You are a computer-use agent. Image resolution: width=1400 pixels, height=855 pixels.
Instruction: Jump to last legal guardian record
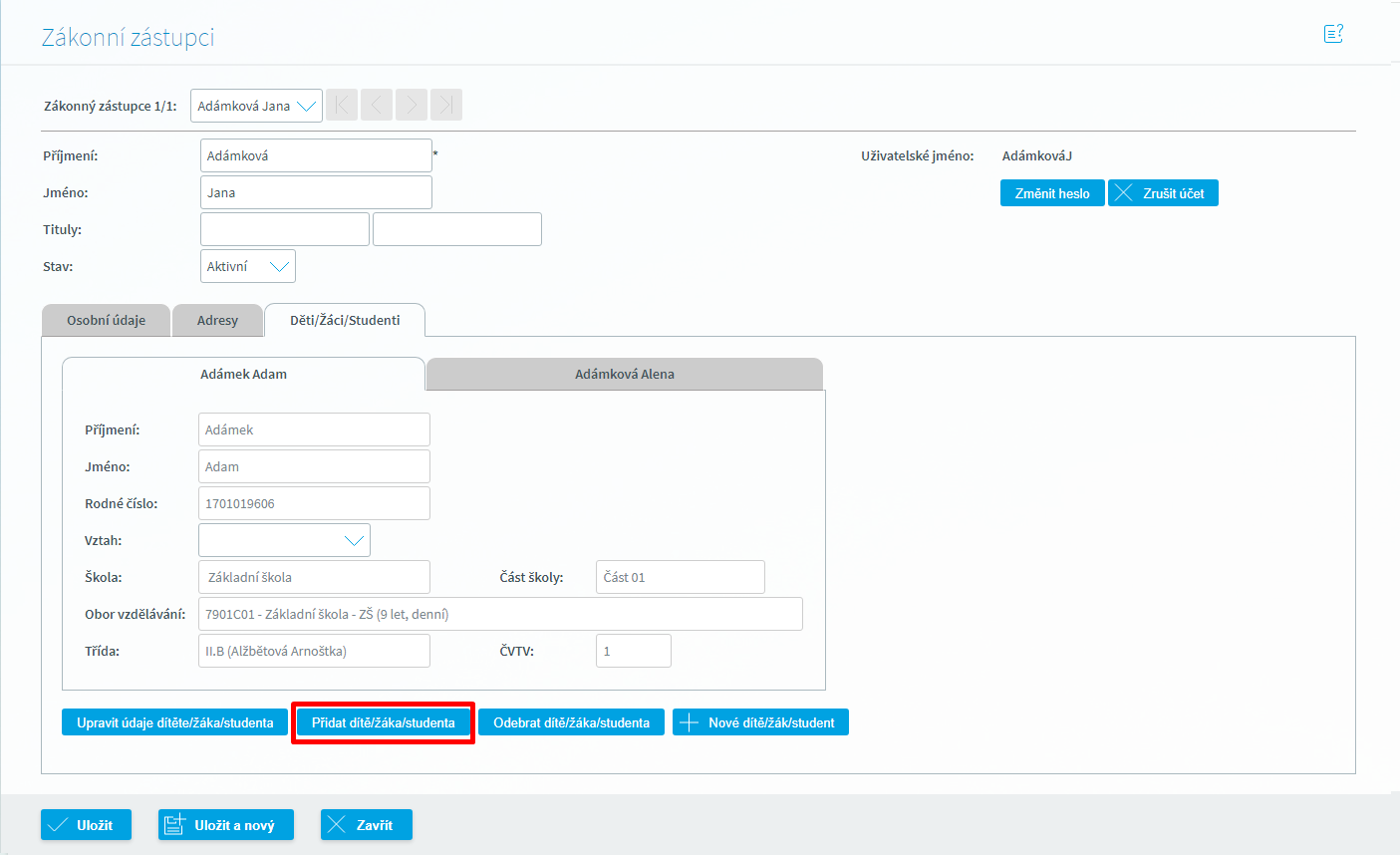[x=446, y=106]
